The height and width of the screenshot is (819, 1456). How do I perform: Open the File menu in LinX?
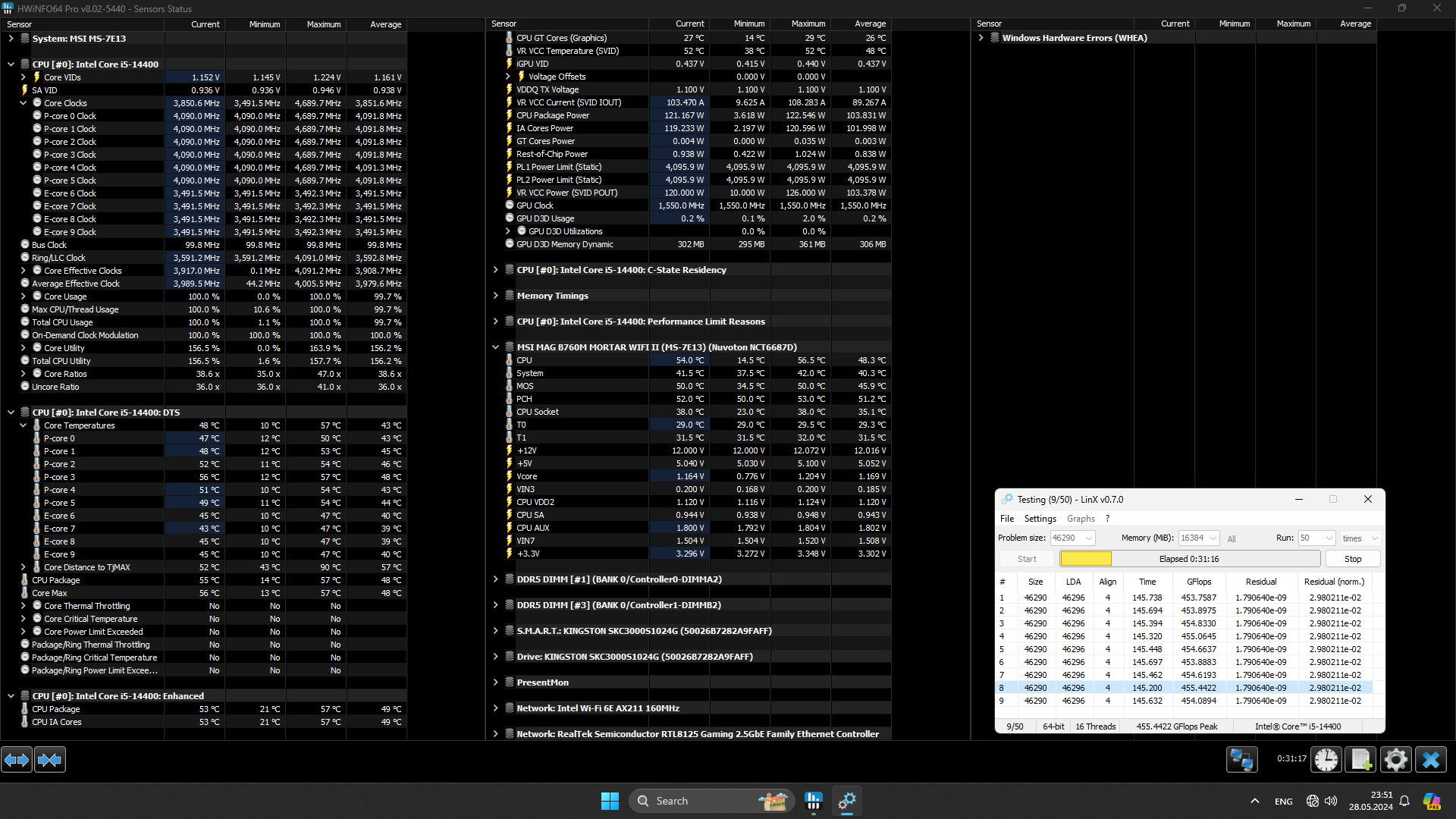tap(1006, 519)
